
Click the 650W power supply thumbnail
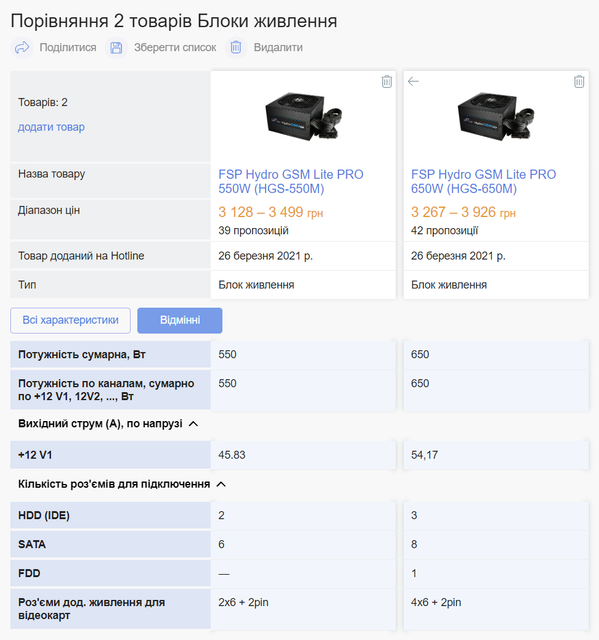[496, 117]
